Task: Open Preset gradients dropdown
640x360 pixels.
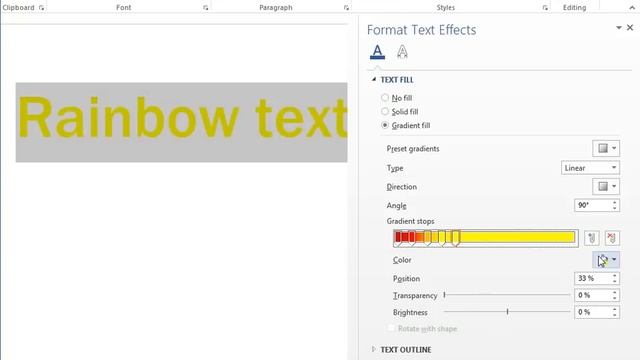Action: click(606, 148)
